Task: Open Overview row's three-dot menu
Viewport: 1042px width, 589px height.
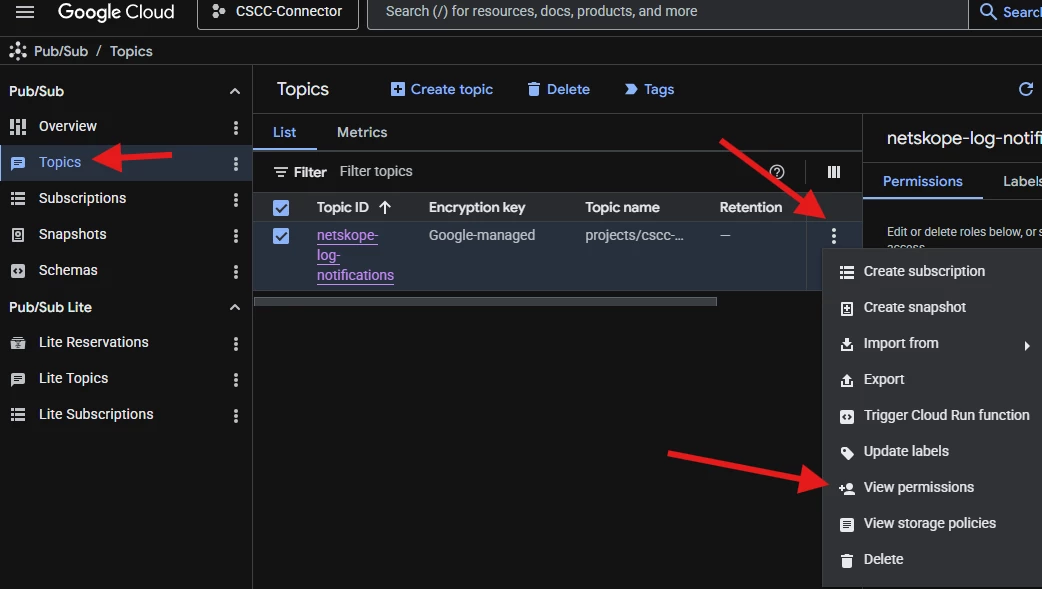Action: (236, 128)
